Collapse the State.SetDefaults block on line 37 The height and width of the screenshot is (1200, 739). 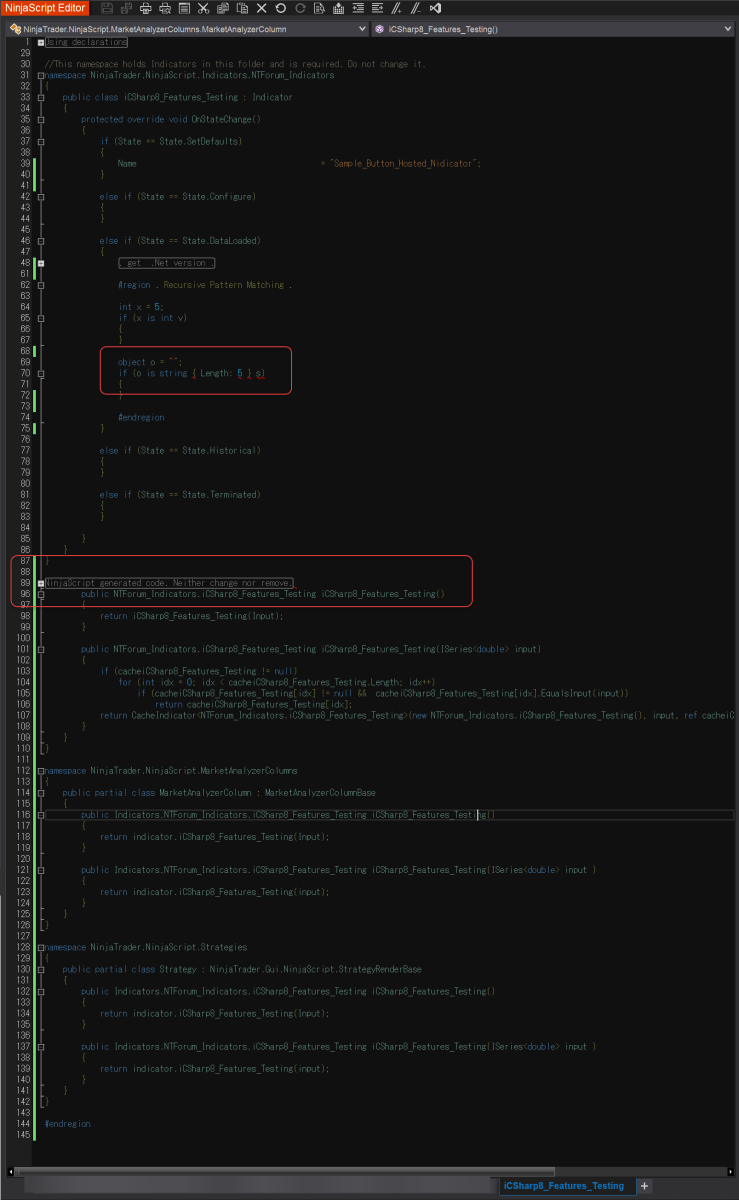coord(41,142)
